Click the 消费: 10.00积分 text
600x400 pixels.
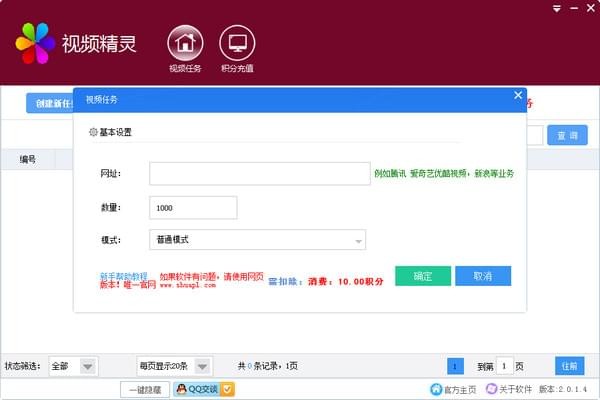click(346, 282)
